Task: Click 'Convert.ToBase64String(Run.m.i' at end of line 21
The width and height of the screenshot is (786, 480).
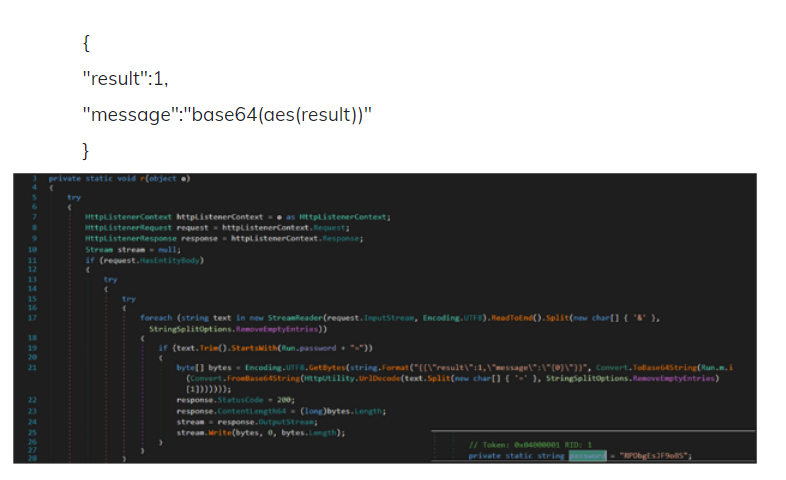Action: coord(664,368)
